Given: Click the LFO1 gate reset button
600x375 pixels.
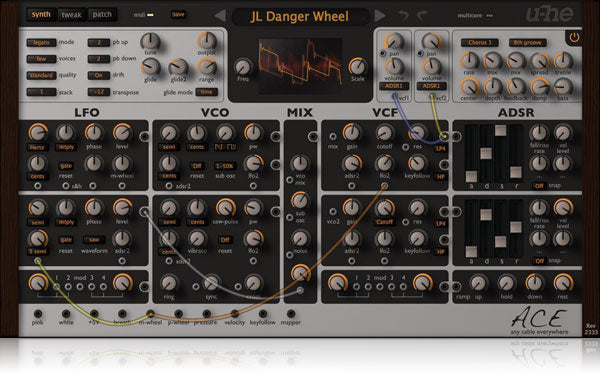Looking at the screenshot, I should click(x=66, y=166).
